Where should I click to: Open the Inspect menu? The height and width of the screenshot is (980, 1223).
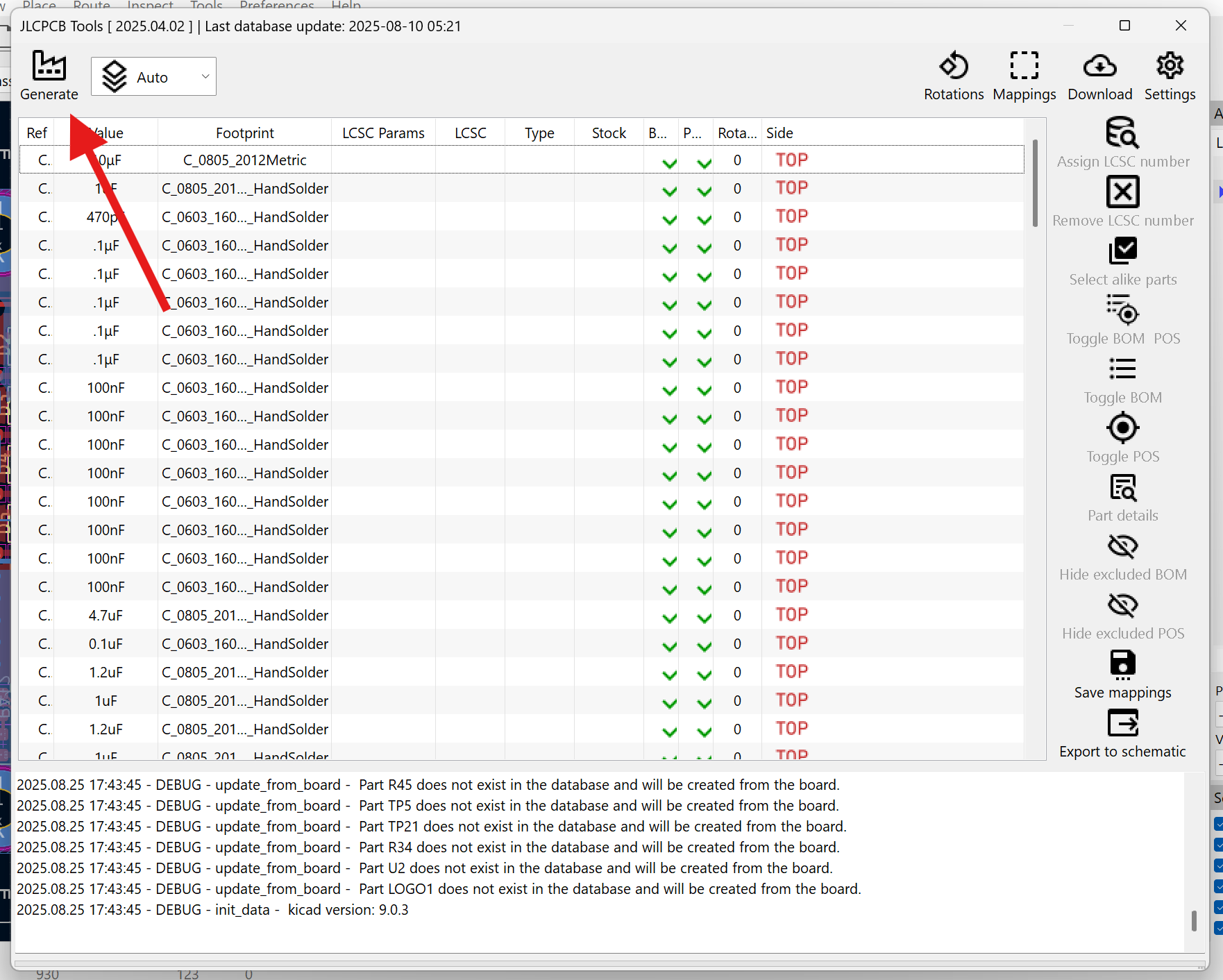(150, 6)
